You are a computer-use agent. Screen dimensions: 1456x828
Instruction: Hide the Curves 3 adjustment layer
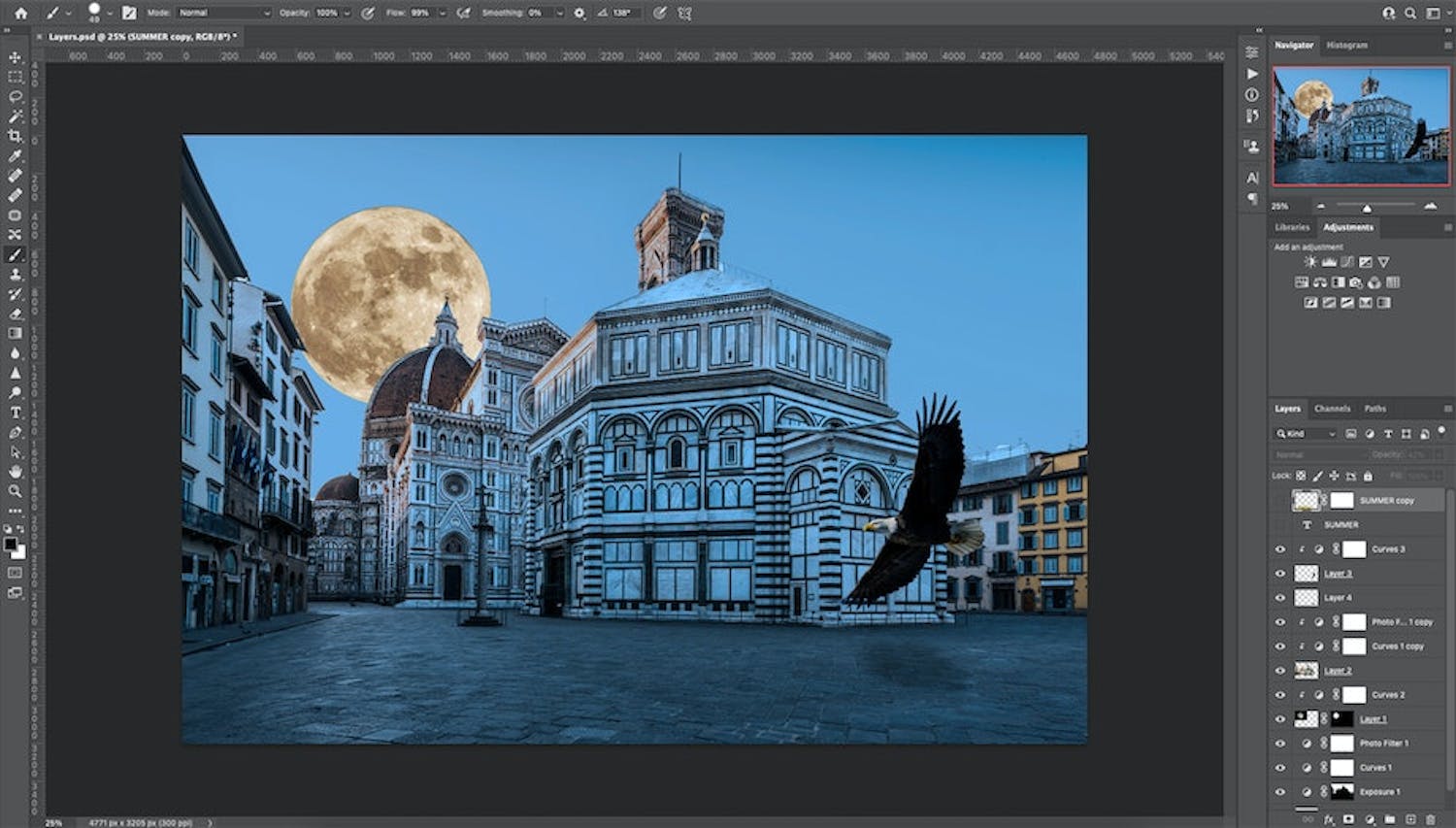click(1280, 546)
